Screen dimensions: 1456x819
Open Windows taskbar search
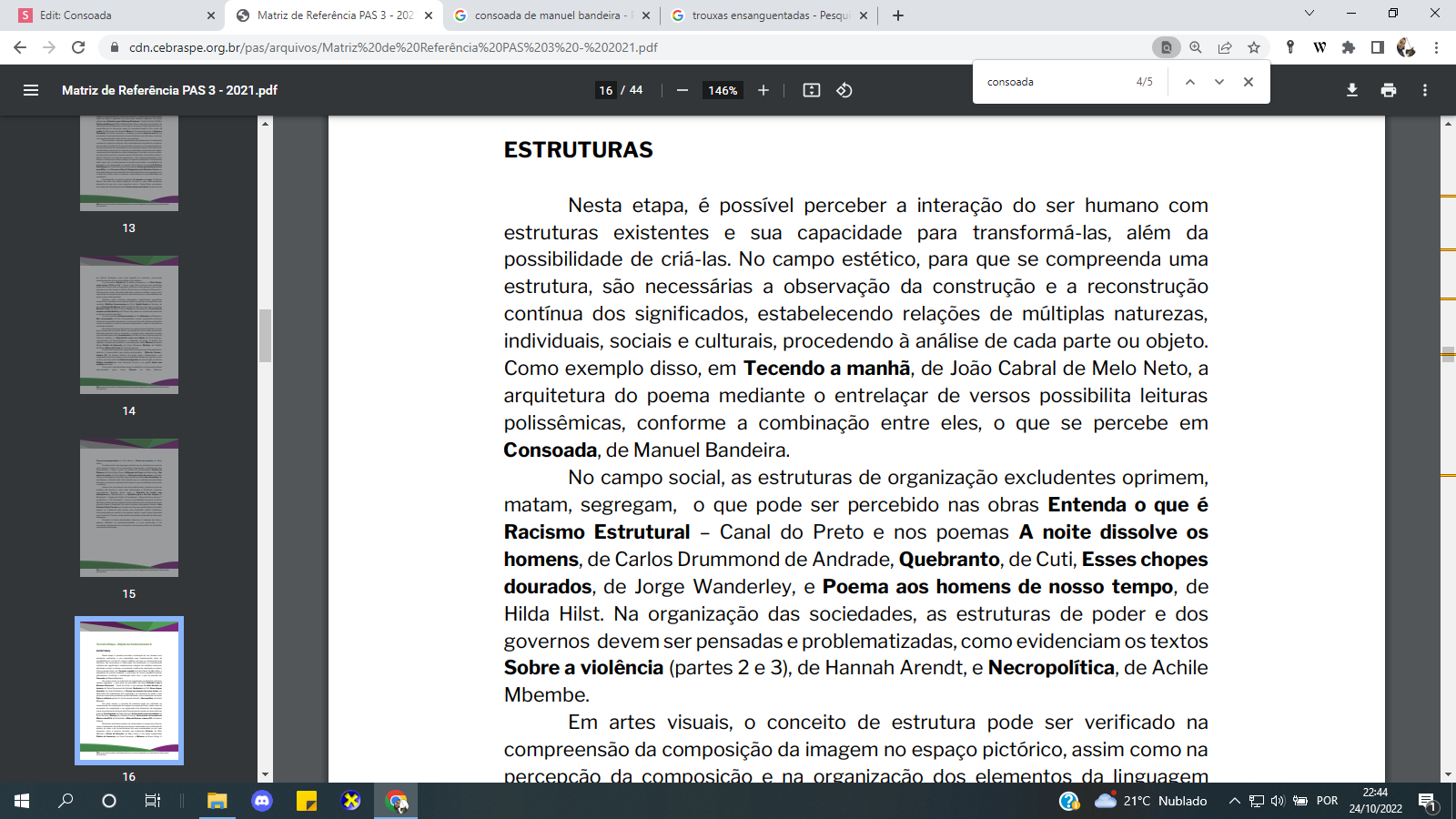pos(66,801)
